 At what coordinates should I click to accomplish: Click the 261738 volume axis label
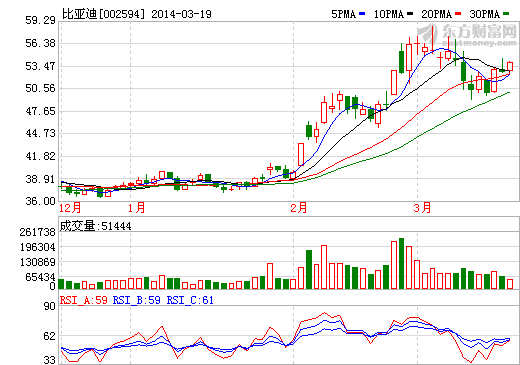pos(37,232)
